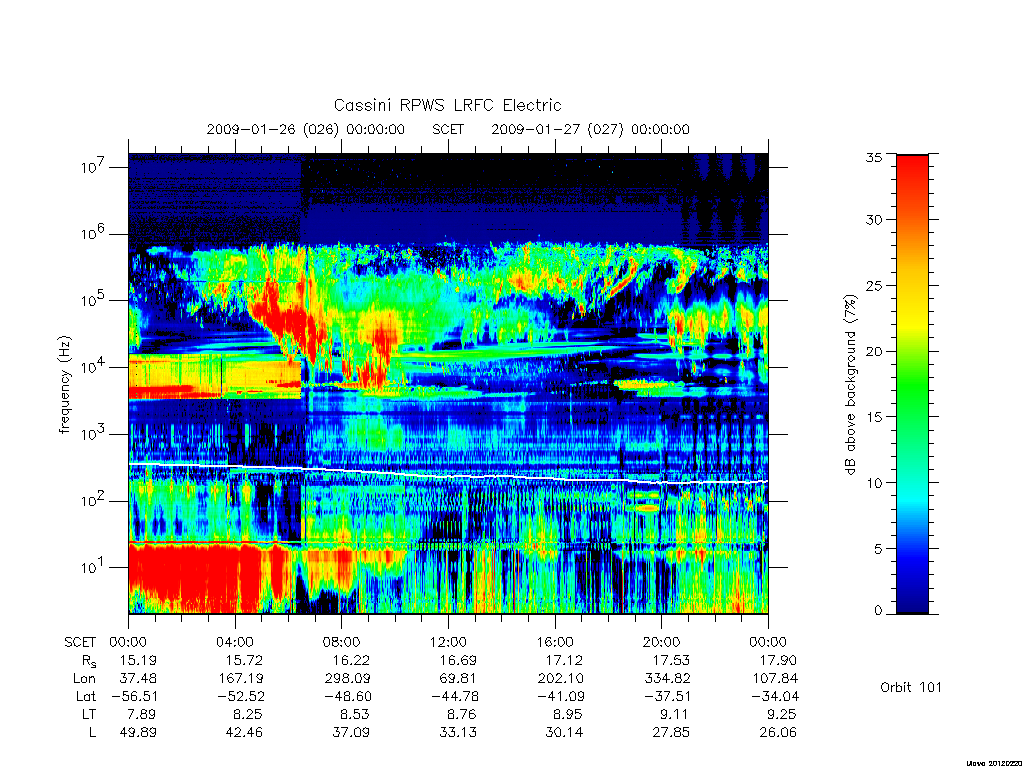Click the Rs value '15.72'

coord(245,660)
